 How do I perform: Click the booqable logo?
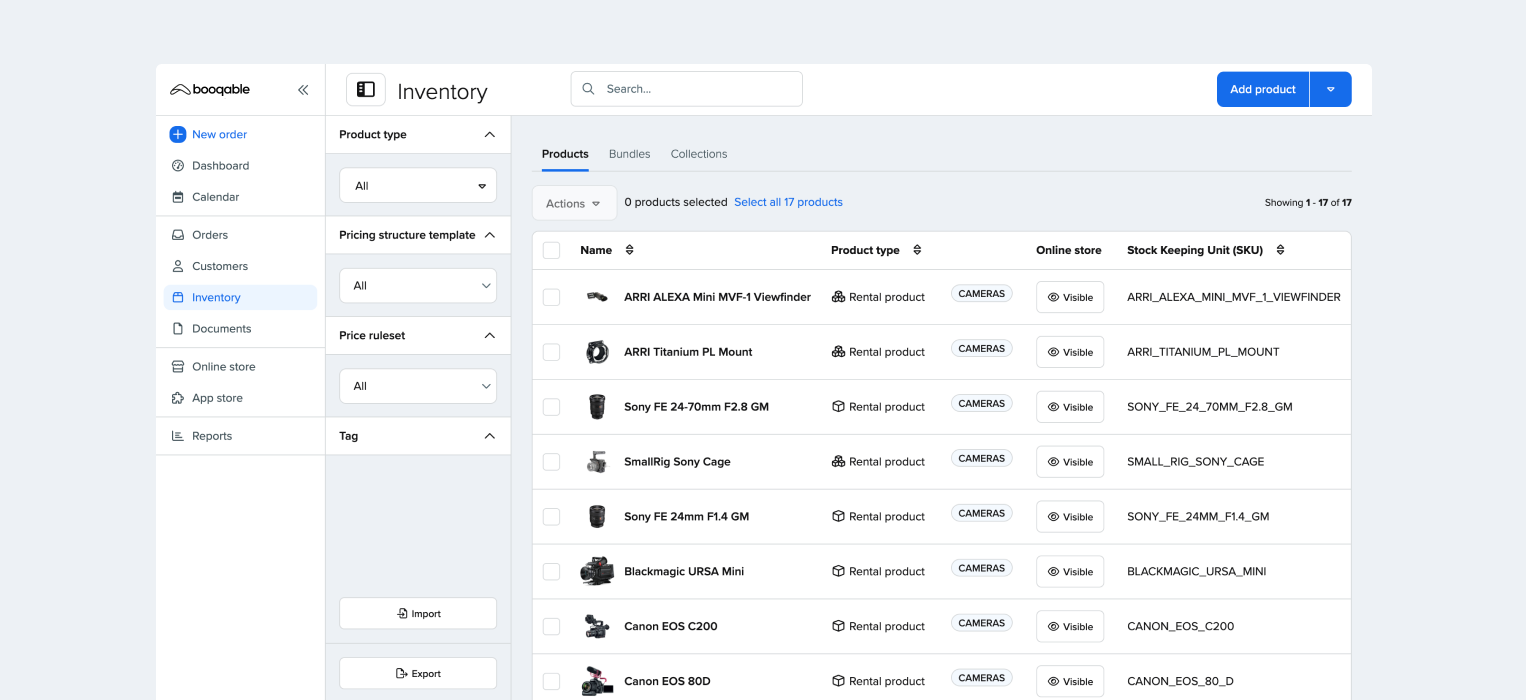(x=210, y=90)
